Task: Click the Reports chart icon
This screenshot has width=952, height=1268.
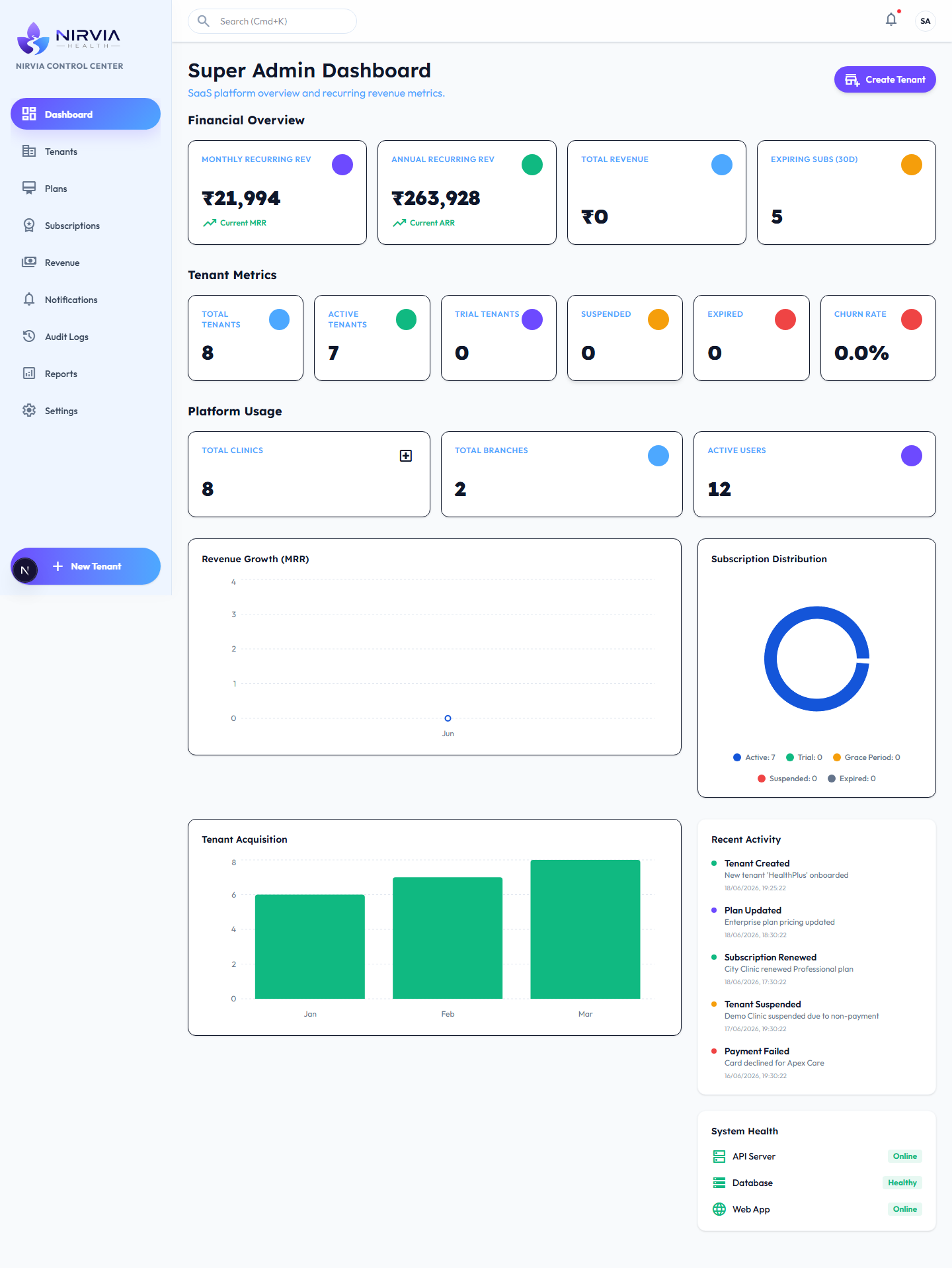Action: (x=29, y=373)
